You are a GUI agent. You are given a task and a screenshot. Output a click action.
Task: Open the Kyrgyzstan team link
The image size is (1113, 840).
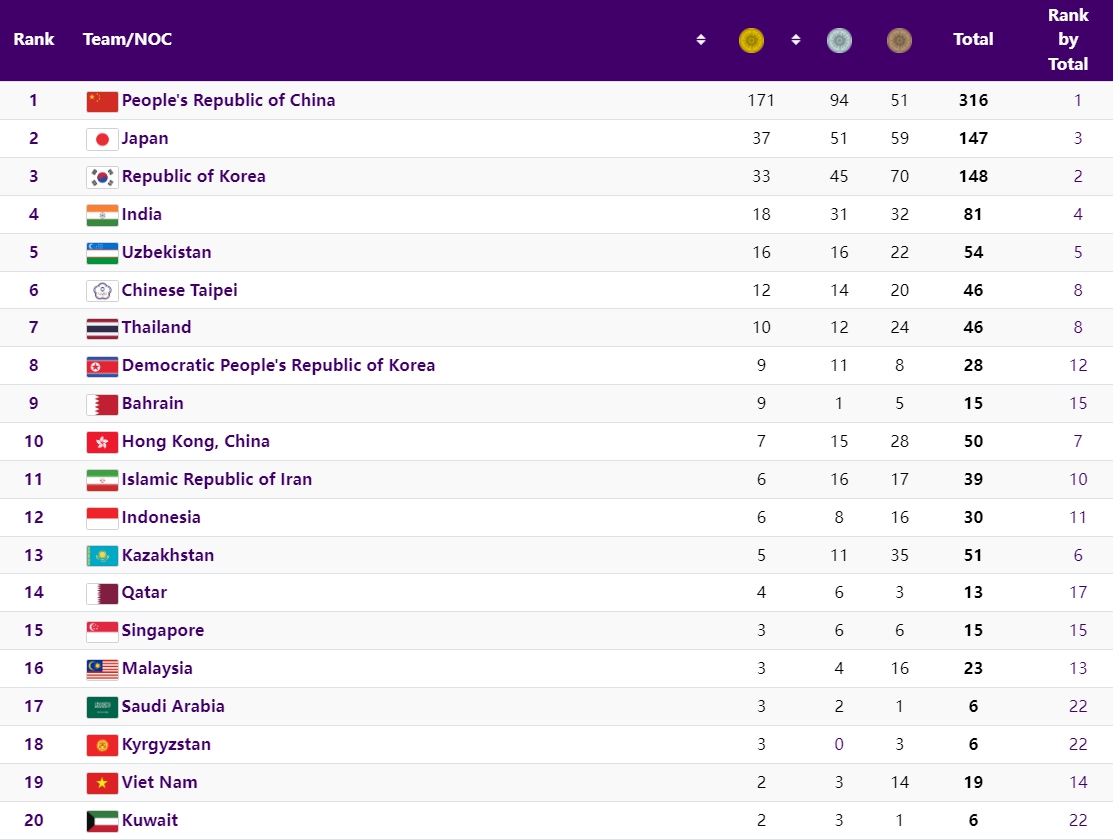click(x=167, y=744)
